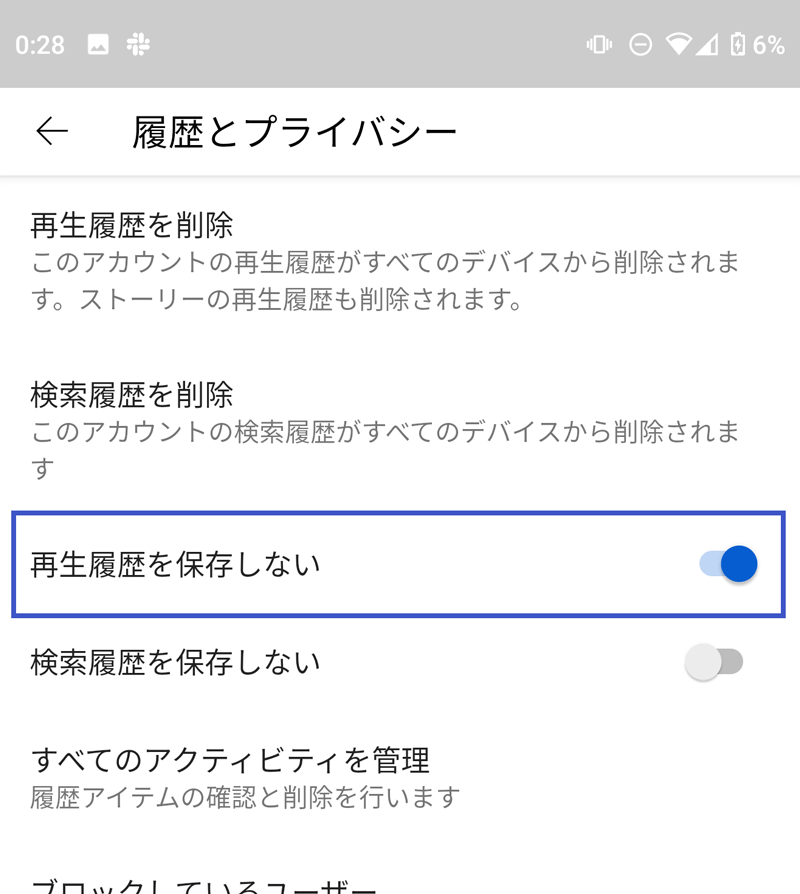Tap the 検索履歴を保存しない label text
Viewport: 800px width, 894px height.
176,662
